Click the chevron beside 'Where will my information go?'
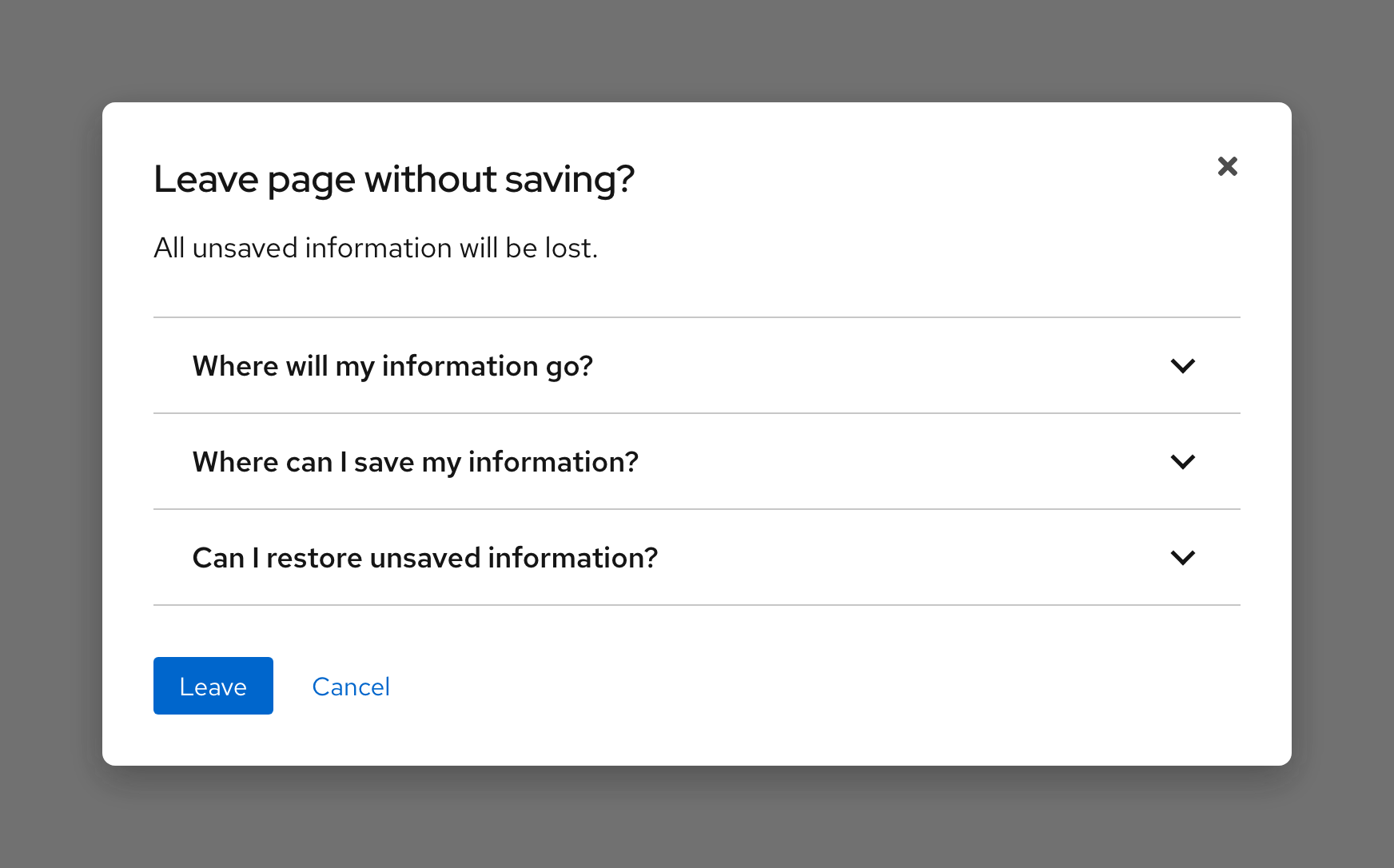The height and width of the screenshot is (868, 1394). pos(1182,366)
